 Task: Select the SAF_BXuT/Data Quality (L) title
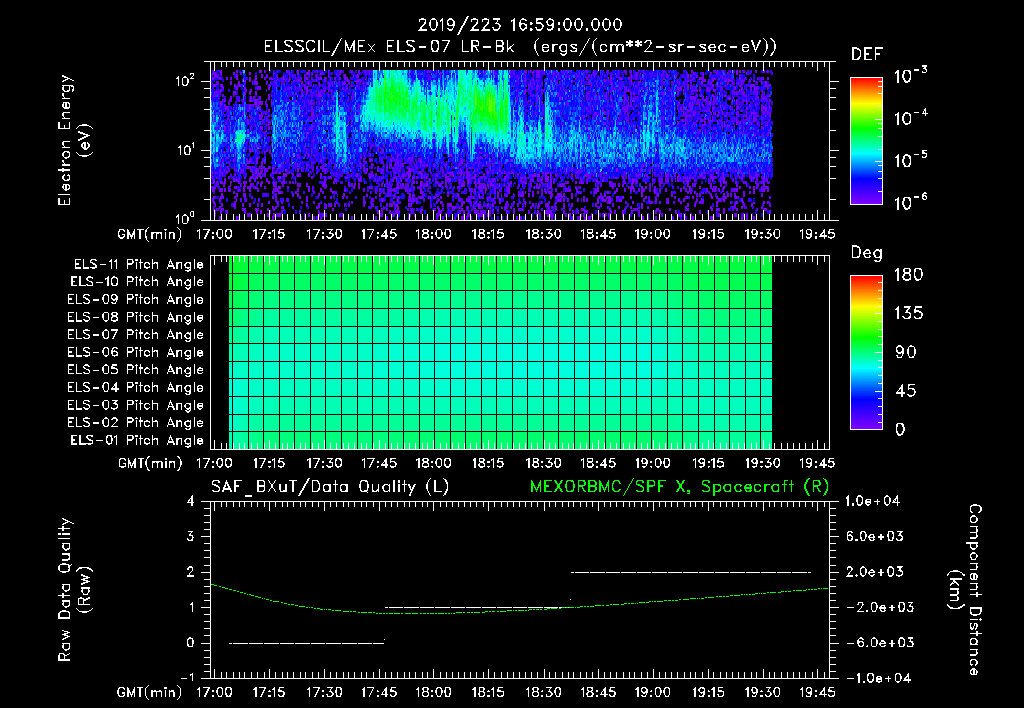click(330, 487)
